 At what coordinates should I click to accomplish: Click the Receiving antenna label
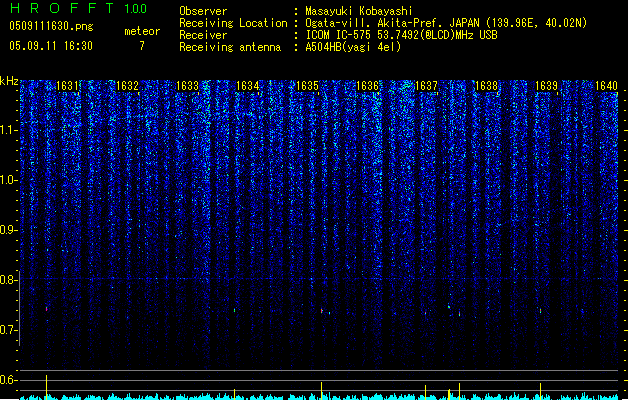(230, 47)
